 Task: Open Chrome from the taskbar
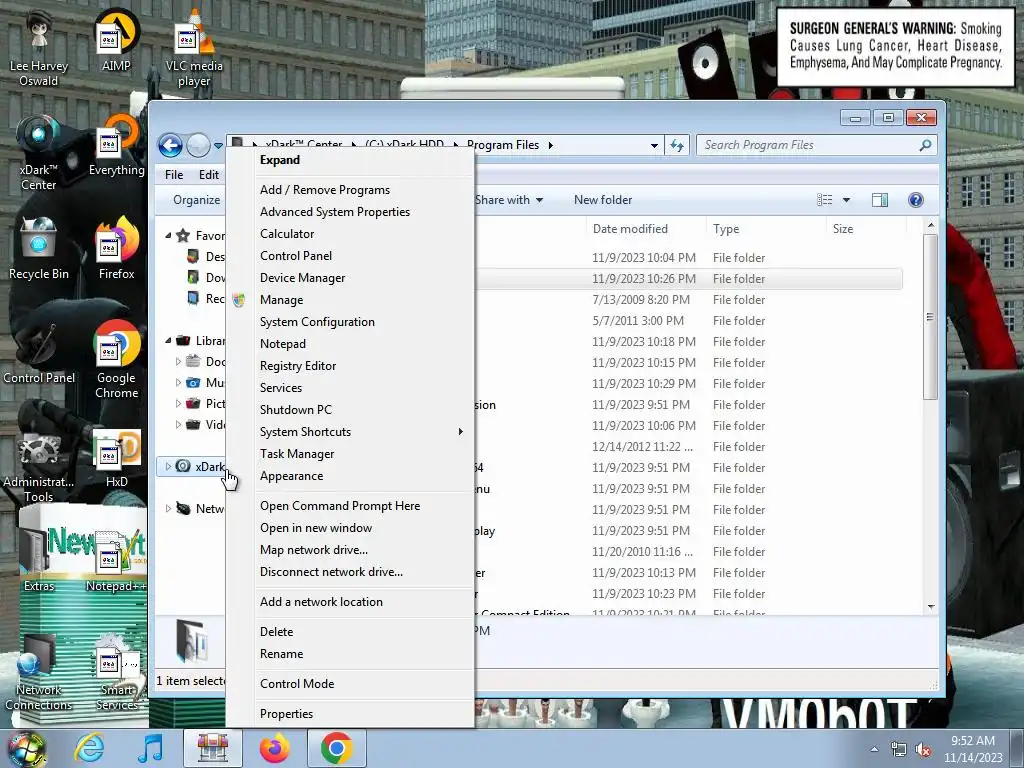336,748
